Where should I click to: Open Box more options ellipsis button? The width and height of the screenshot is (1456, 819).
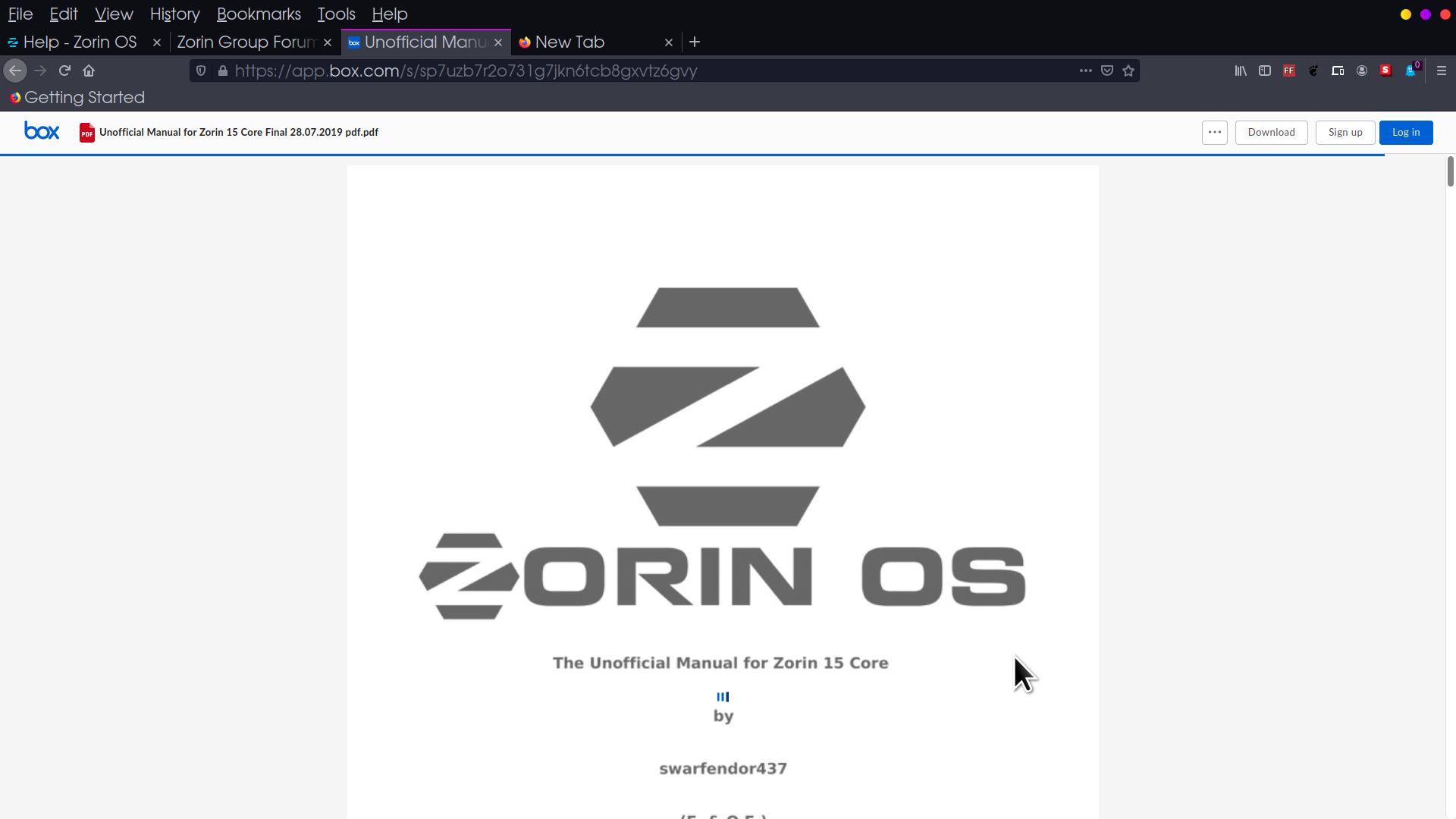tap(1215, 132)
